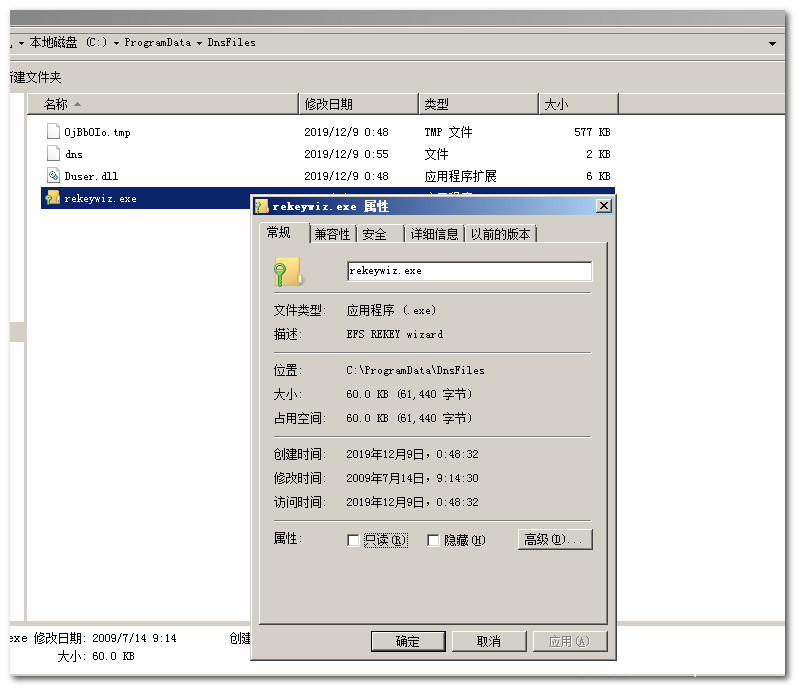The width and height of the screenshot is (796, 687).
Task: Open the address bar history dropdown arrow
Action: point(772,44)
